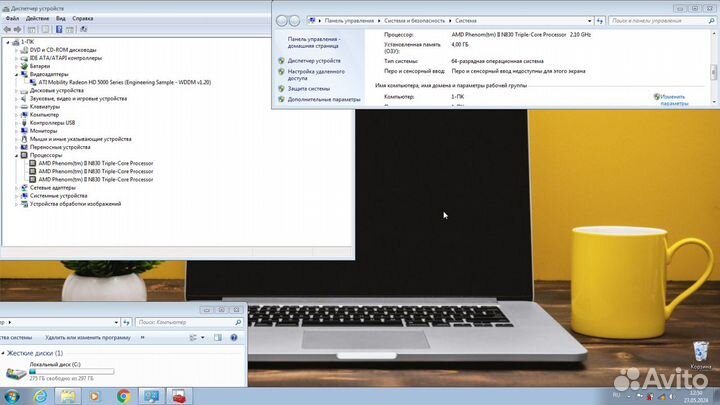
Task: Select ATI Mobility Radeon HD 5000 Series device
Action: tap(124, 83)
